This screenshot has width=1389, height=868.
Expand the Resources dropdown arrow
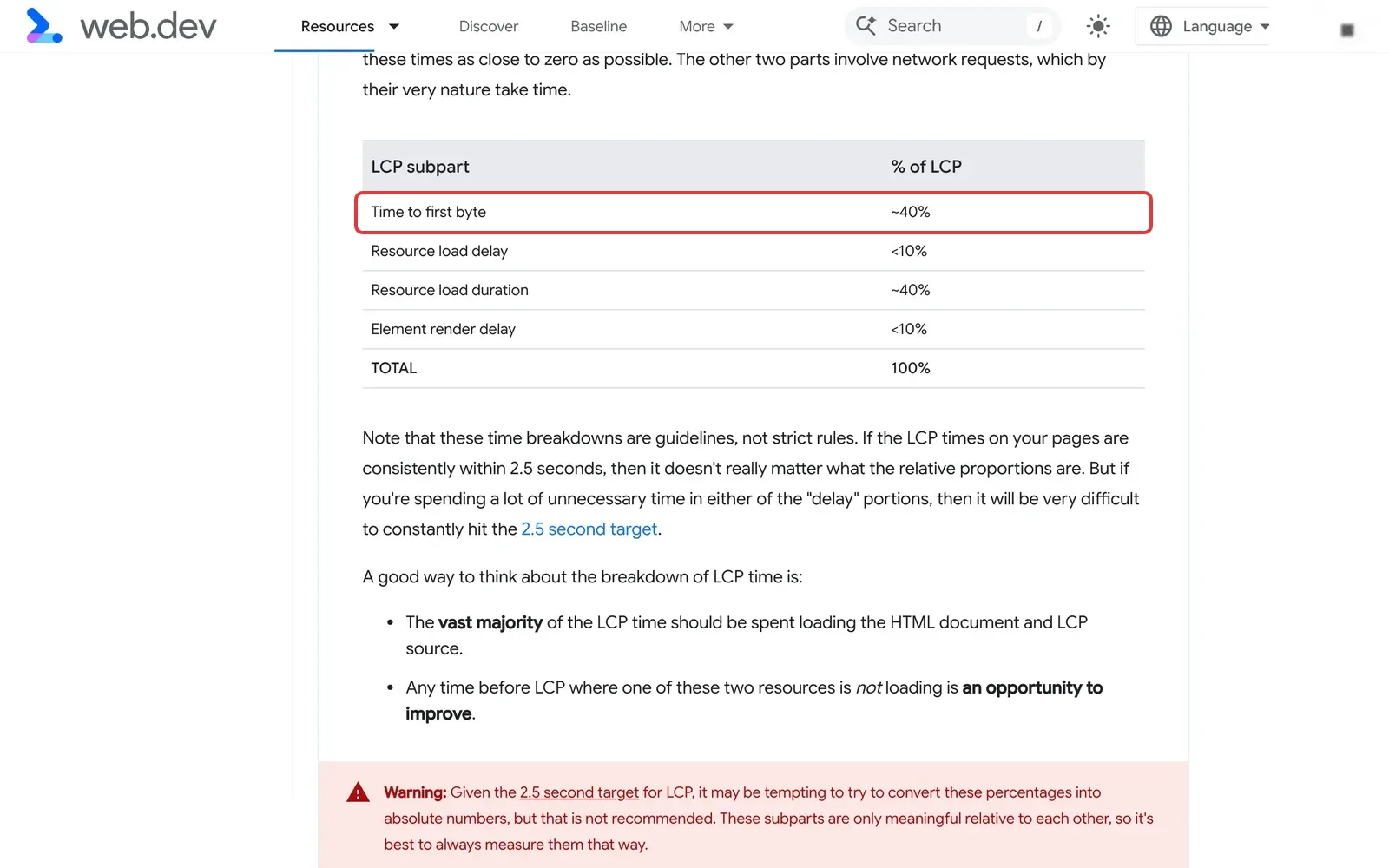coord(394,26)
